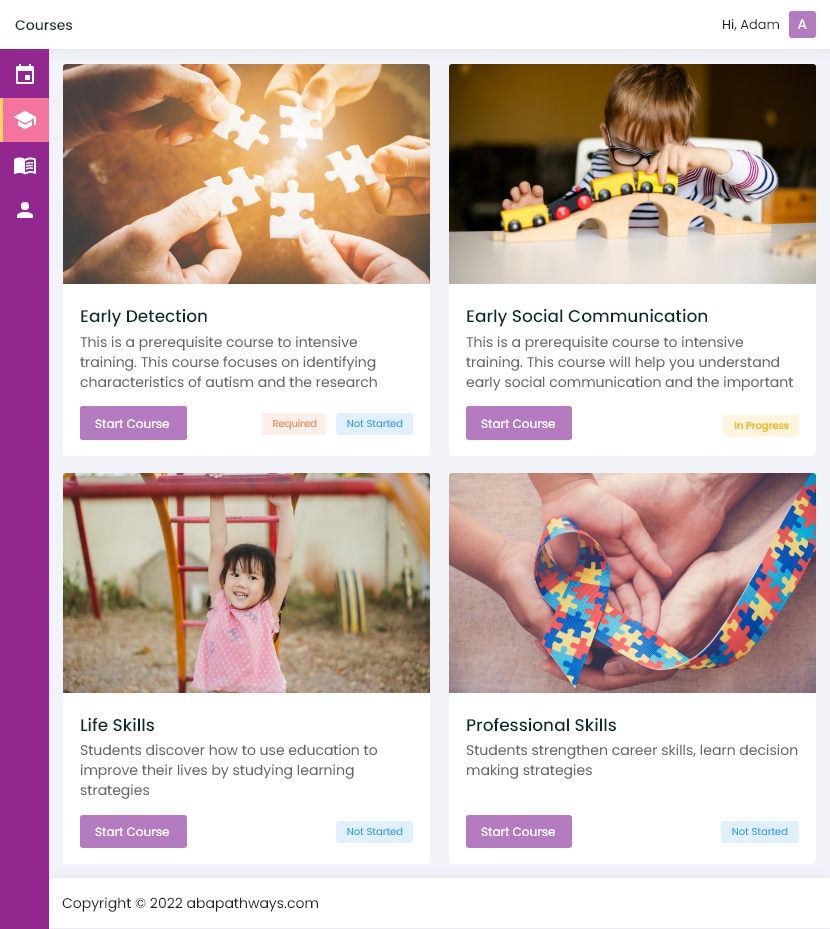The width and height of the screenshot is (830, 929).
Task: Start the Life Skills course
Action: click(x=133, y=831)
